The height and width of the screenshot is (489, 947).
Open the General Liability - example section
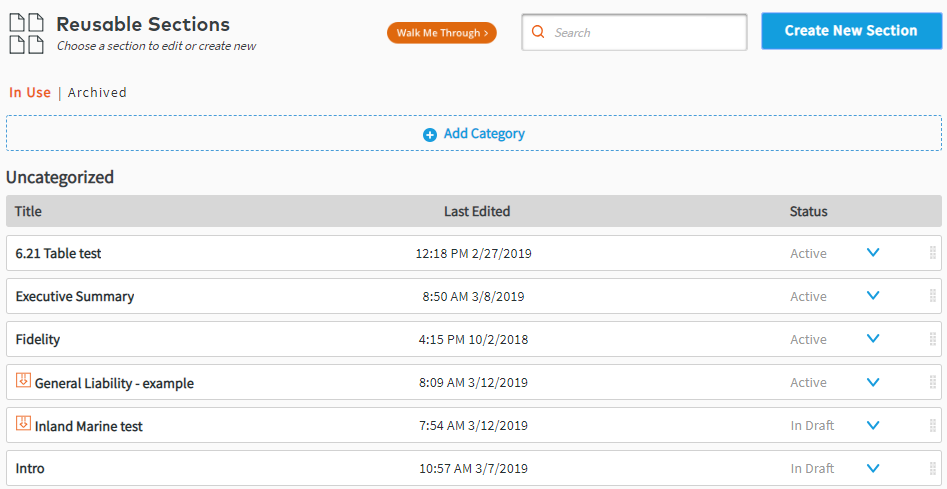[114, 383]
